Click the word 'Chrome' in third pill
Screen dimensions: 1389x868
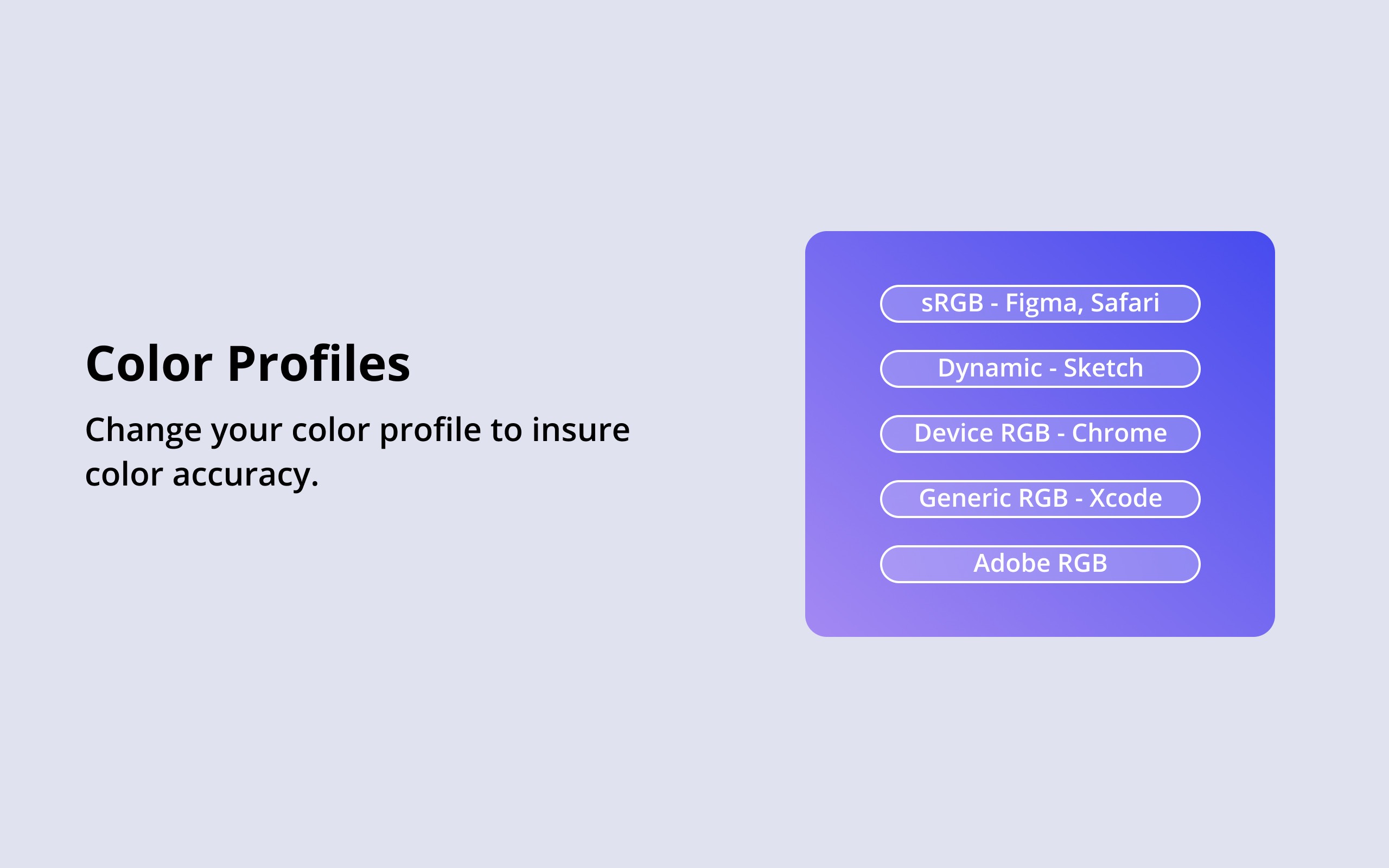pyautogui.click(x=1119, y=433)
